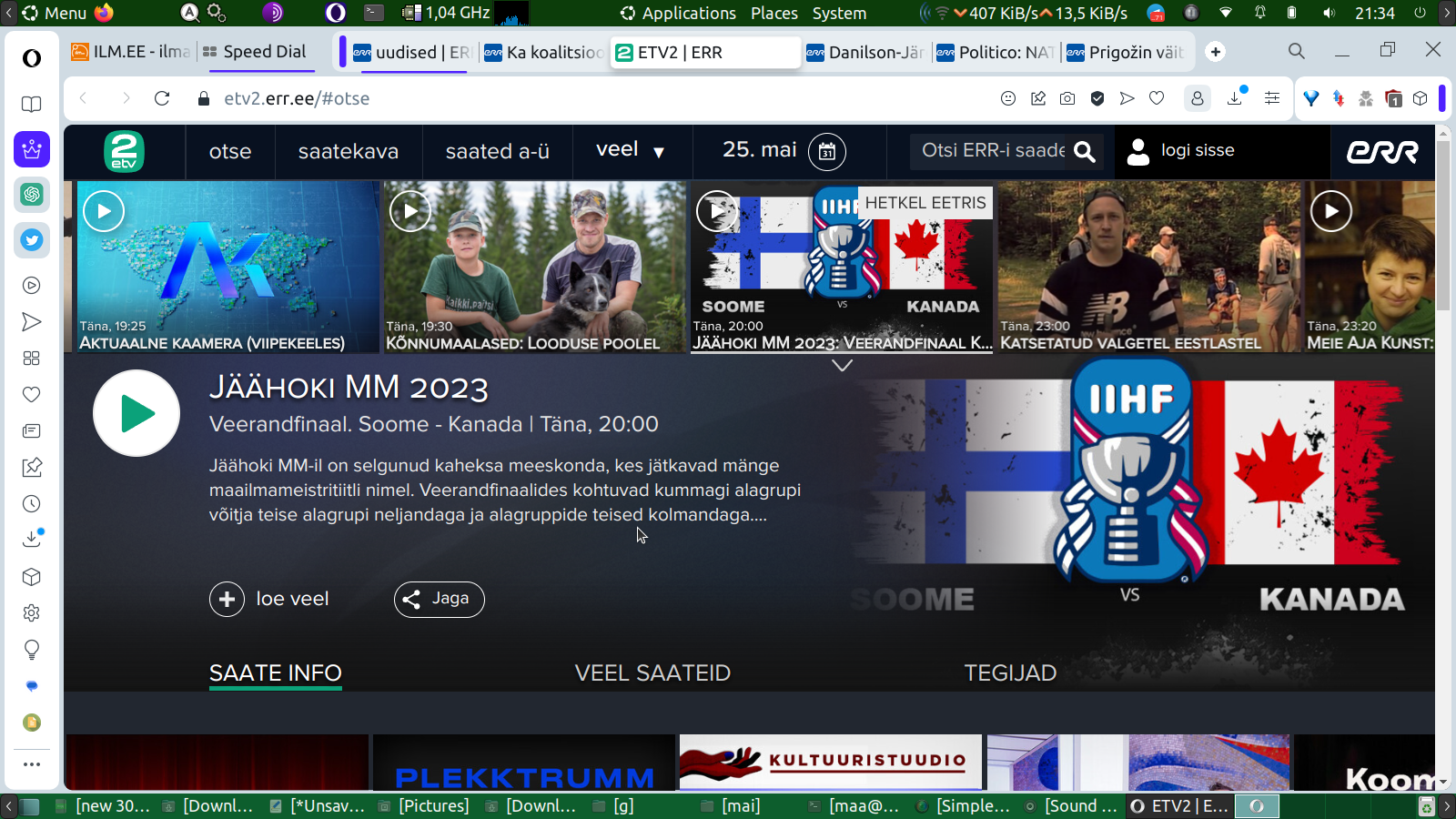This screenshot has width=1456, height=819.
Task: Open the toolbar downloads arrow icon
Action: tap(1236, 97)
